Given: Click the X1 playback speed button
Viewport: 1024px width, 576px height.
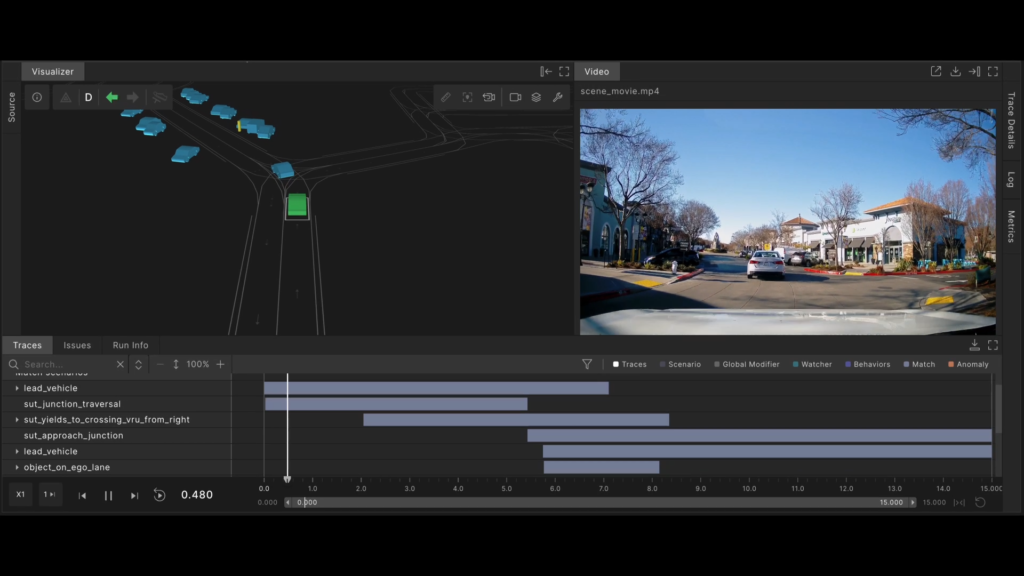Looking at the screenshot, I should (20, 495).
